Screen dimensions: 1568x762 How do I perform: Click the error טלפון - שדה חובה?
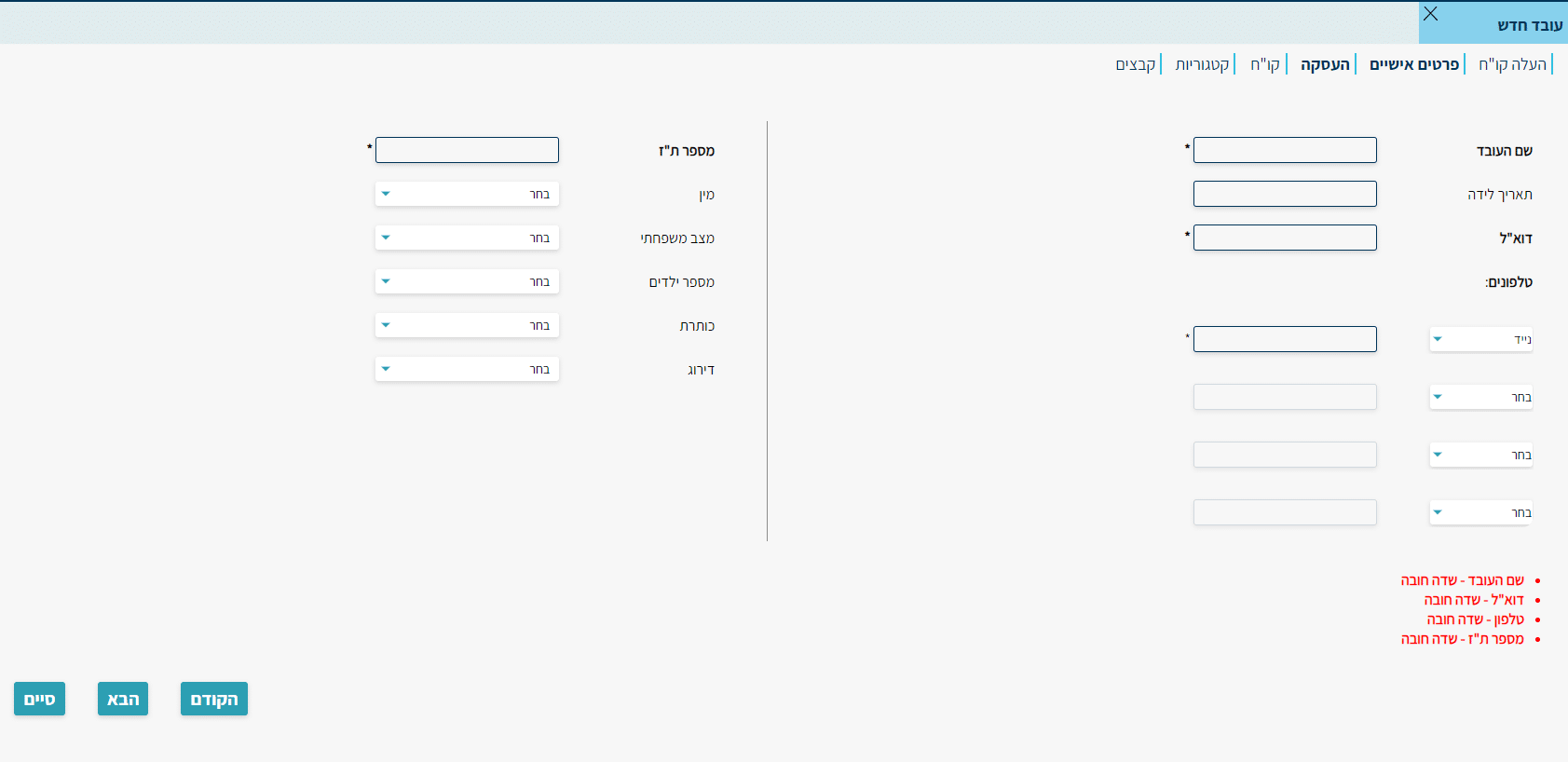(1476, 619)
